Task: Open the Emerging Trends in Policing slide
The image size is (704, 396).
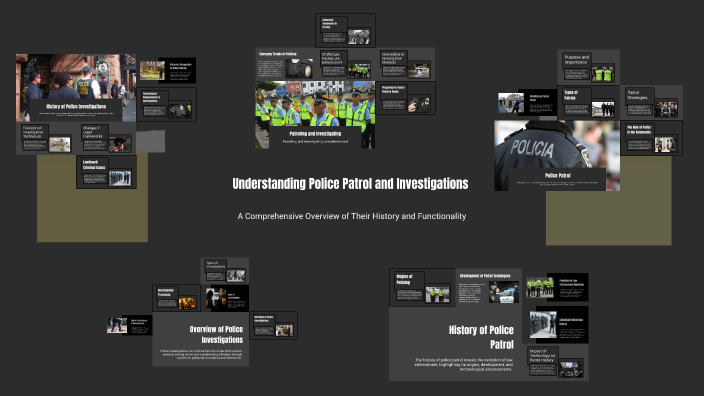Action: pos(285,64)
